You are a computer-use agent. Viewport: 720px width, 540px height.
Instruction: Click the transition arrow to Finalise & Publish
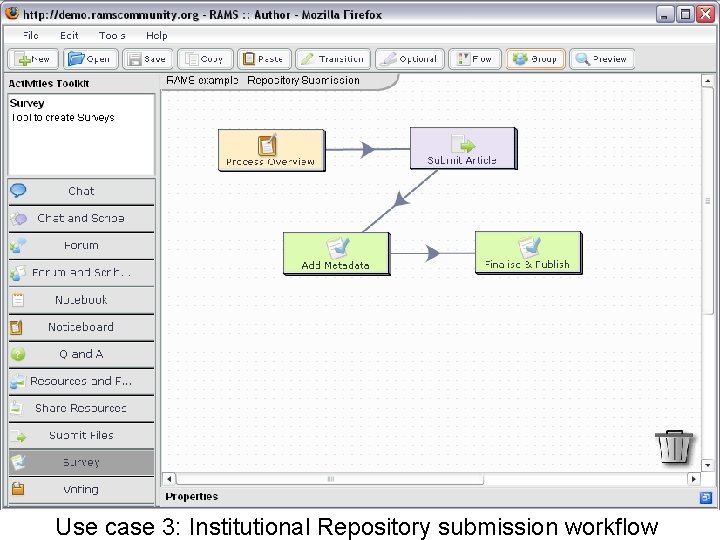point(432,253)
